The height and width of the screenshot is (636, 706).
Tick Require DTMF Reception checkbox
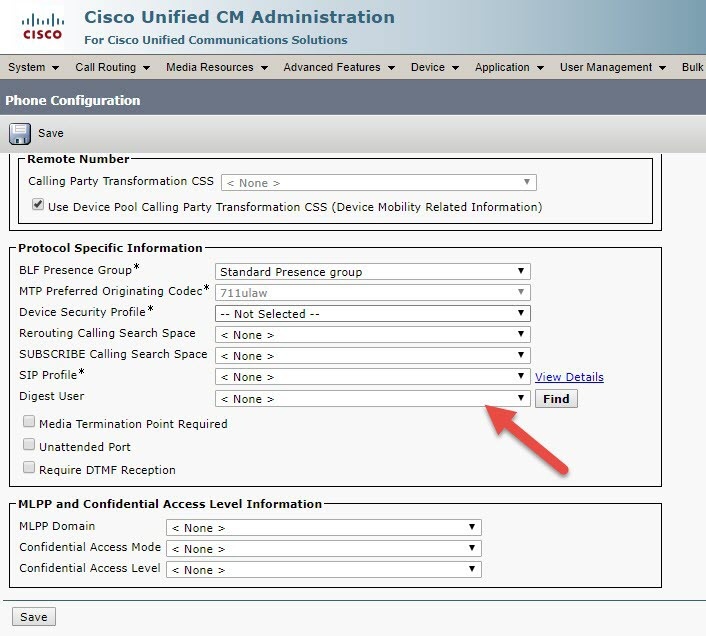pyautogui.click(x=29, y=467)
